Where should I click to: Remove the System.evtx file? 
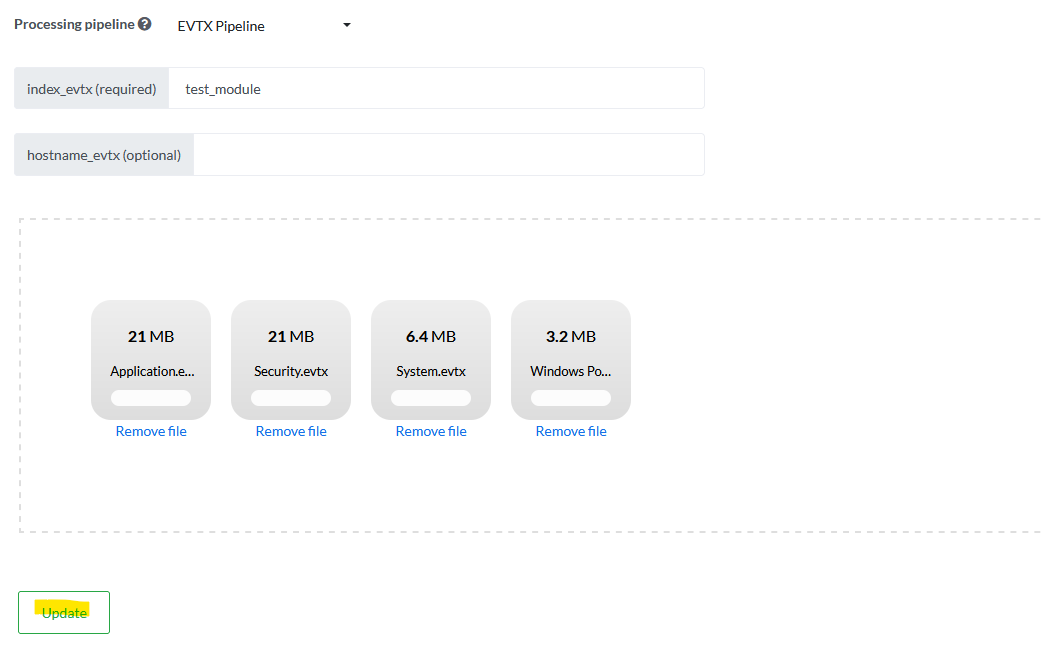click(431, 432)
